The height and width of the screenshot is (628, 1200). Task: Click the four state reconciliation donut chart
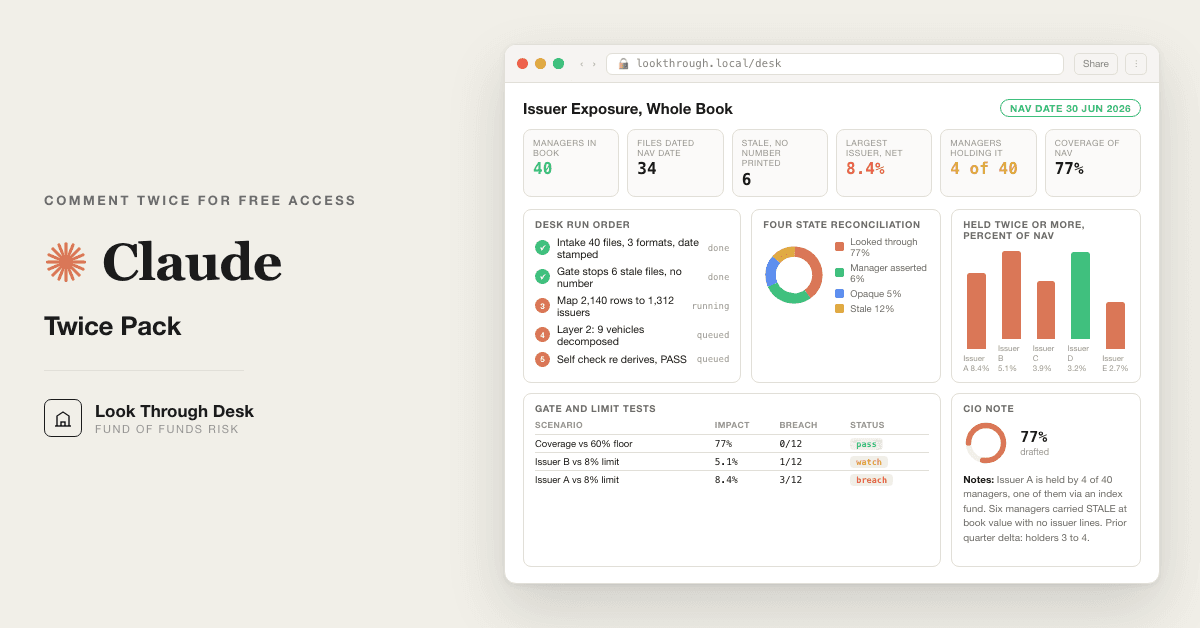pyautogui.click(x=794, y=275)
